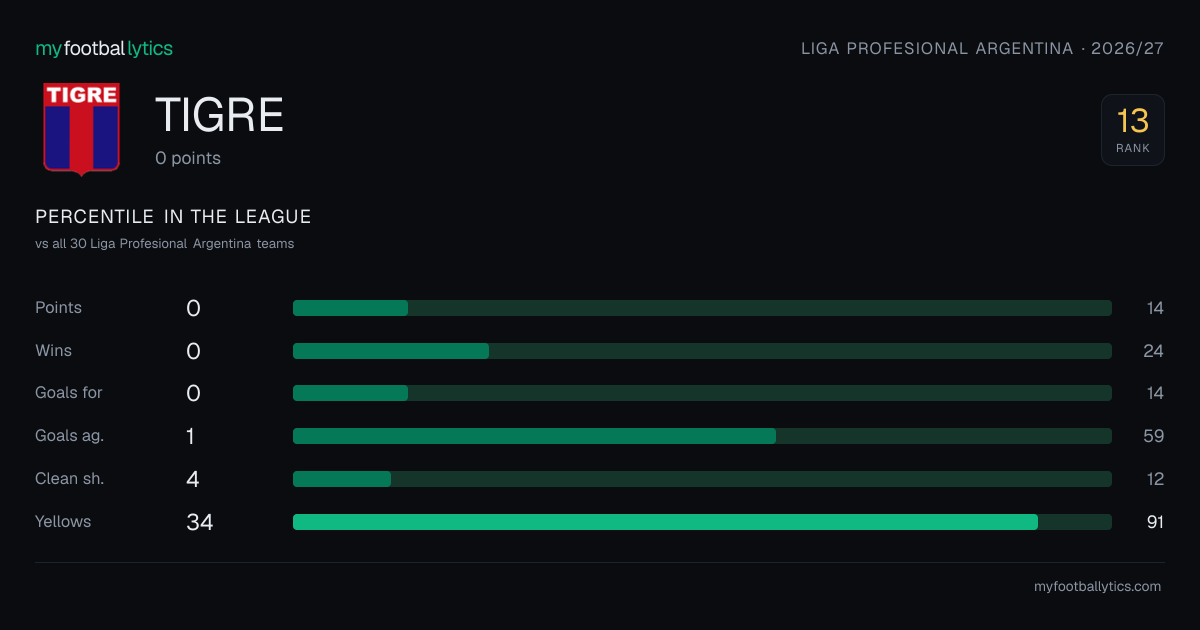This screenshot has height=630, width=1200.
Task: Click the Yellows percentile bar
Action: pos(702,522)
